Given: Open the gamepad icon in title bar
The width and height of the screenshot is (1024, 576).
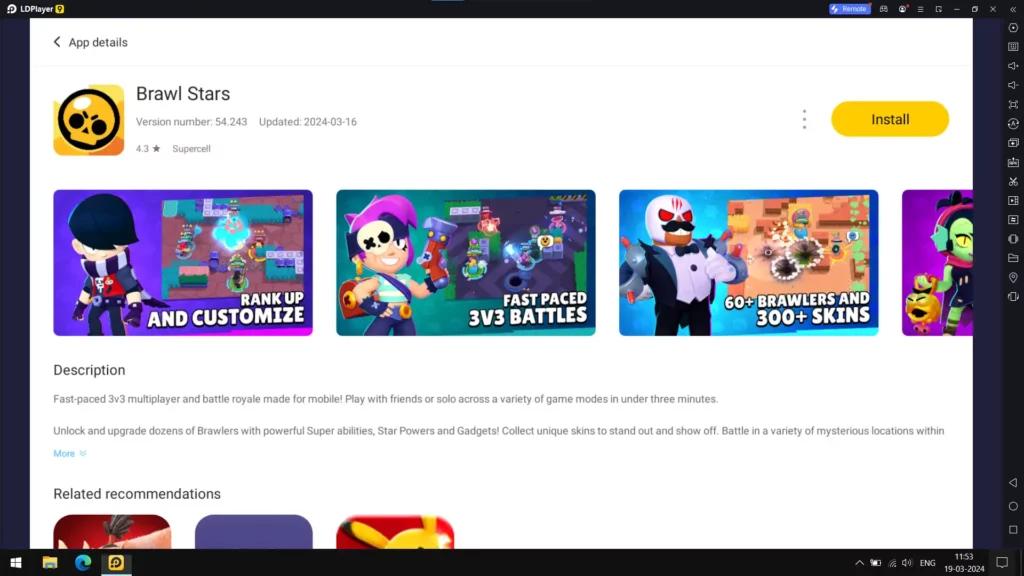Looking at the screenshot, I should click(884, 9).
